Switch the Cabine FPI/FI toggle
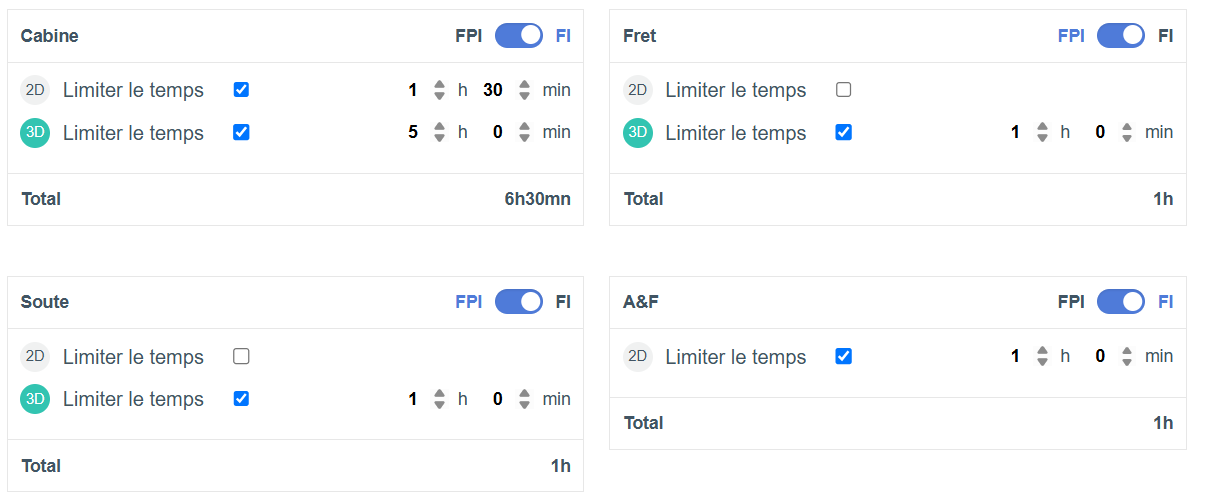The height and width of the screenshot is (503, 1205). 519,36
